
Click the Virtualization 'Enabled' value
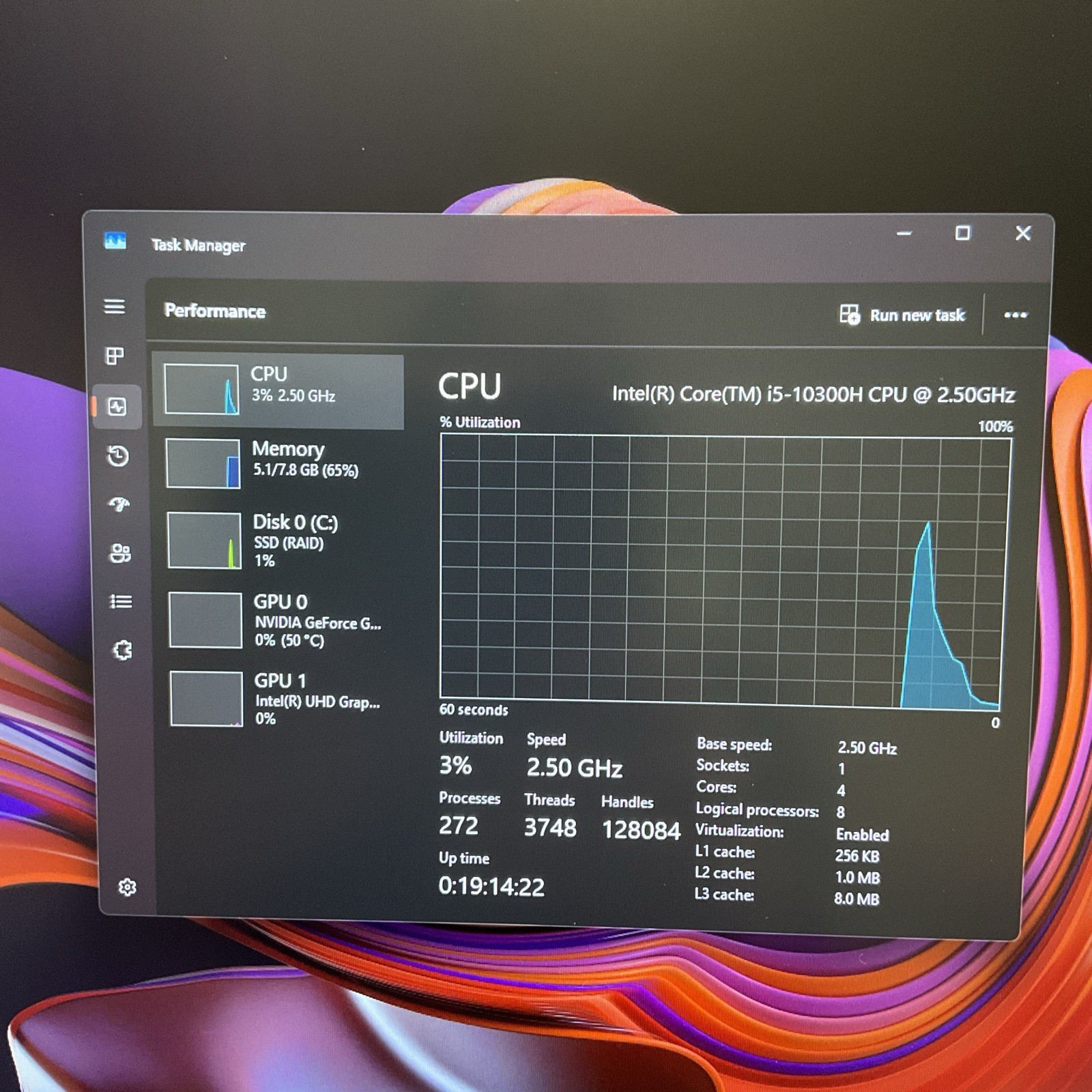pyautogui.click(x=863, y=835)
